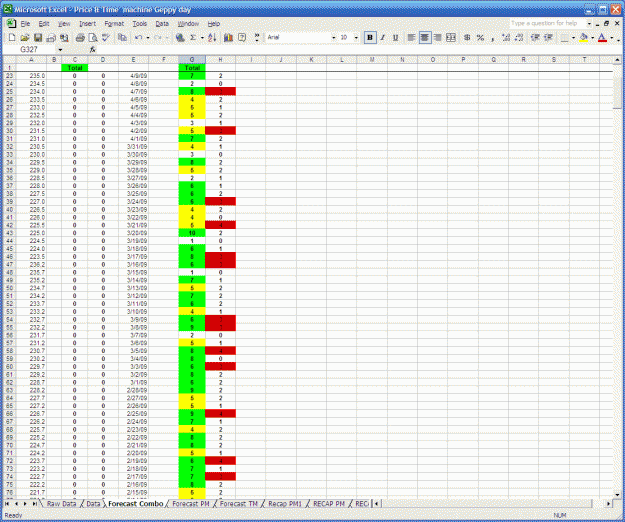Save the workbook with the floppy disk icon
The height and width of the screenshot is (522, 625).
[38, 37]
